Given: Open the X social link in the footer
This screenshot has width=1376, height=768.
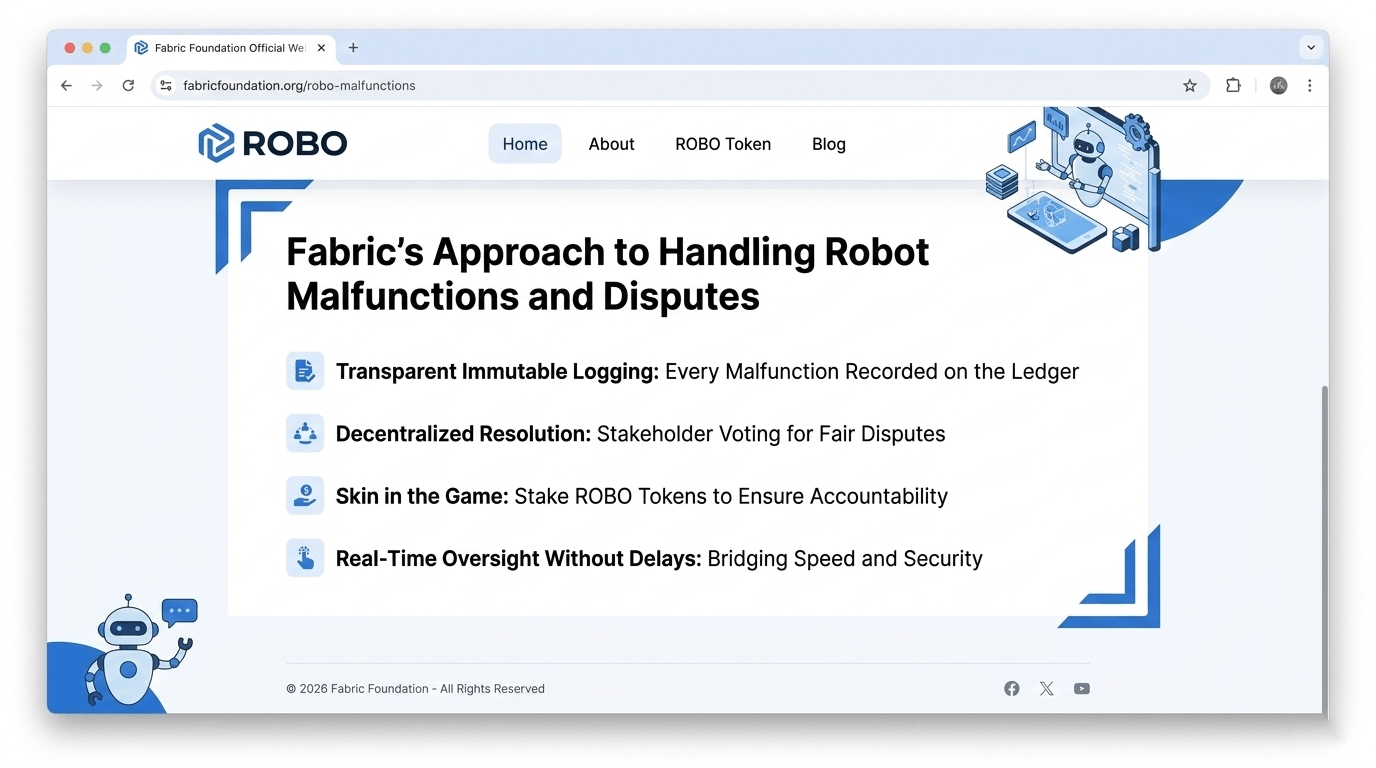Looking at the screenshot, I should click(x=1047, y=689).
